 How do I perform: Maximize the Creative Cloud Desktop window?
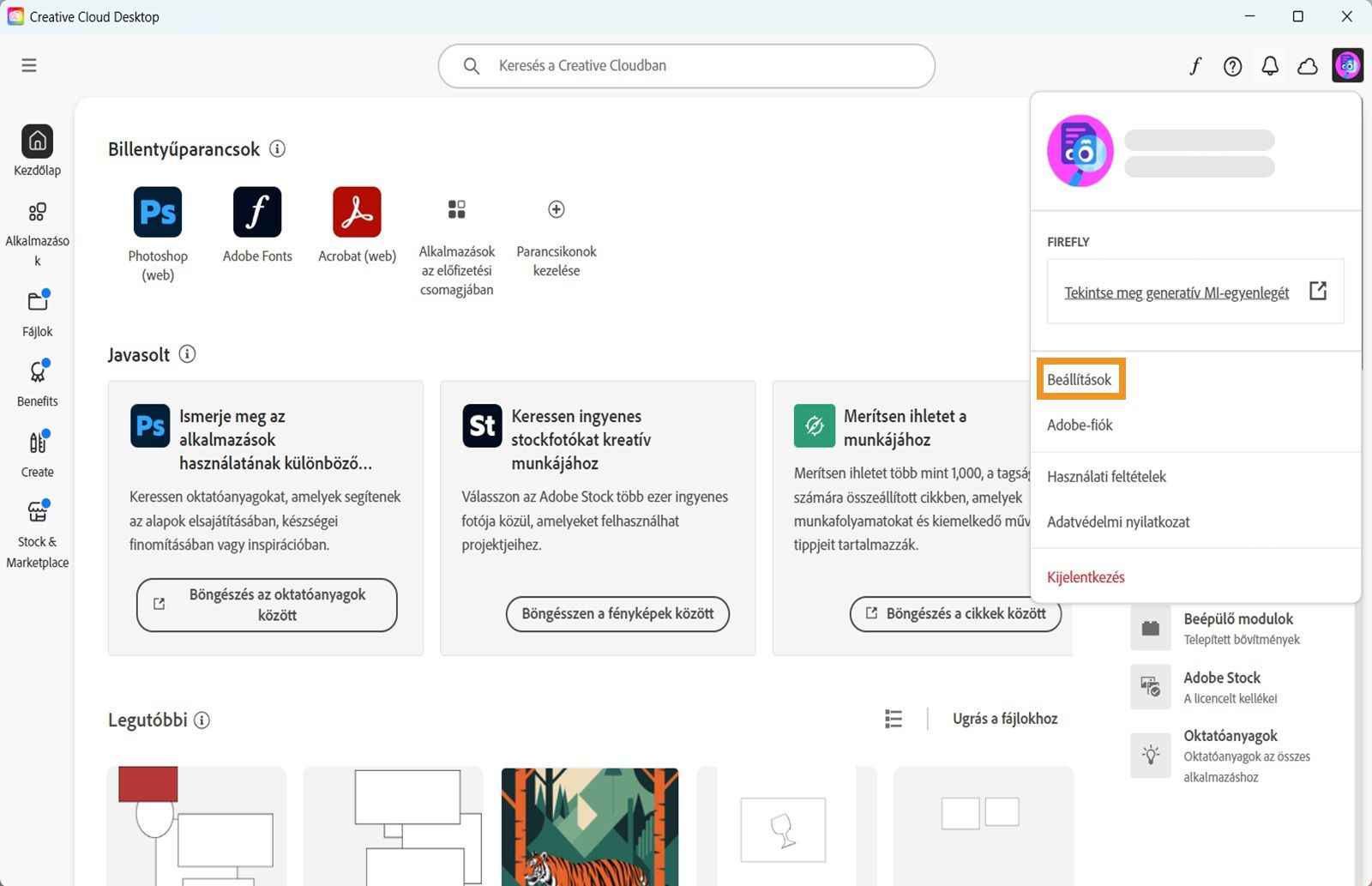(x=1298, y=16)
